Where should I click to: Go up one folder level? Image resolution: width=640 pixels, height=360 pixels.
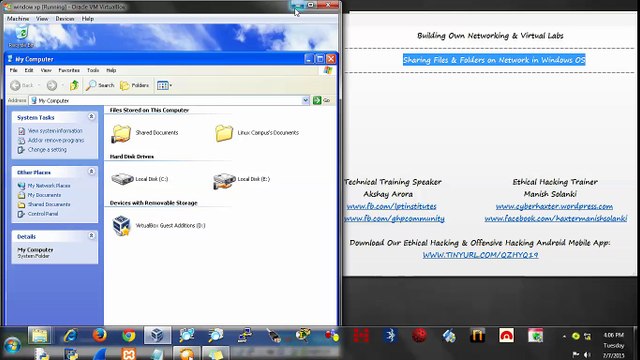pyautogui.click(x=74, y=85)
